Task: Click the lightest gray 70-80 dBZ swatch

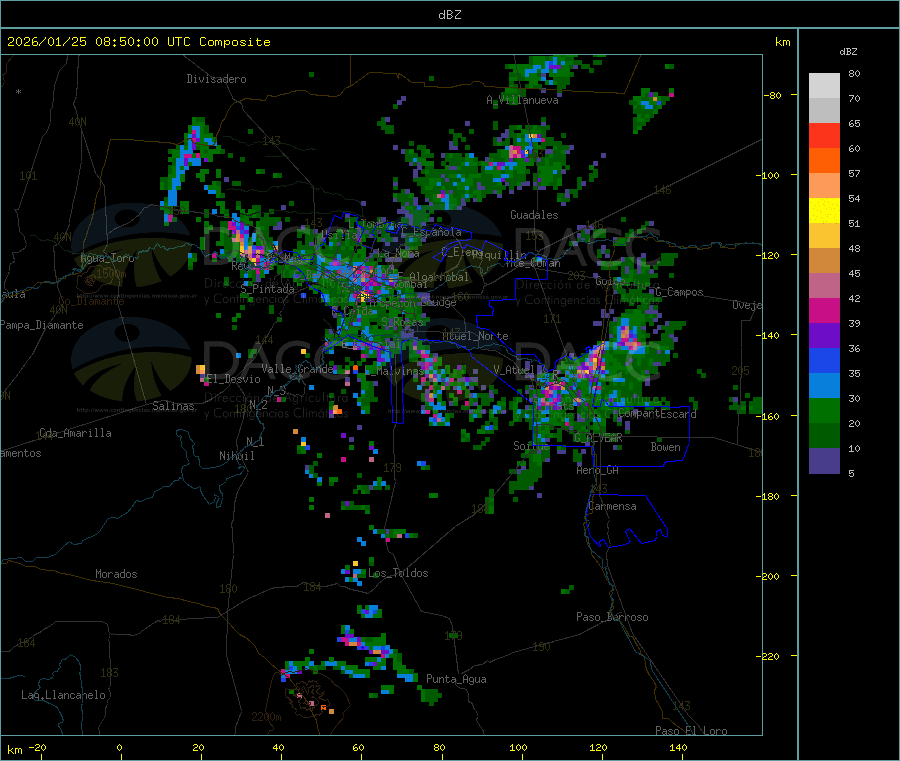Action: pyautogui.click(x=824, y=86)
